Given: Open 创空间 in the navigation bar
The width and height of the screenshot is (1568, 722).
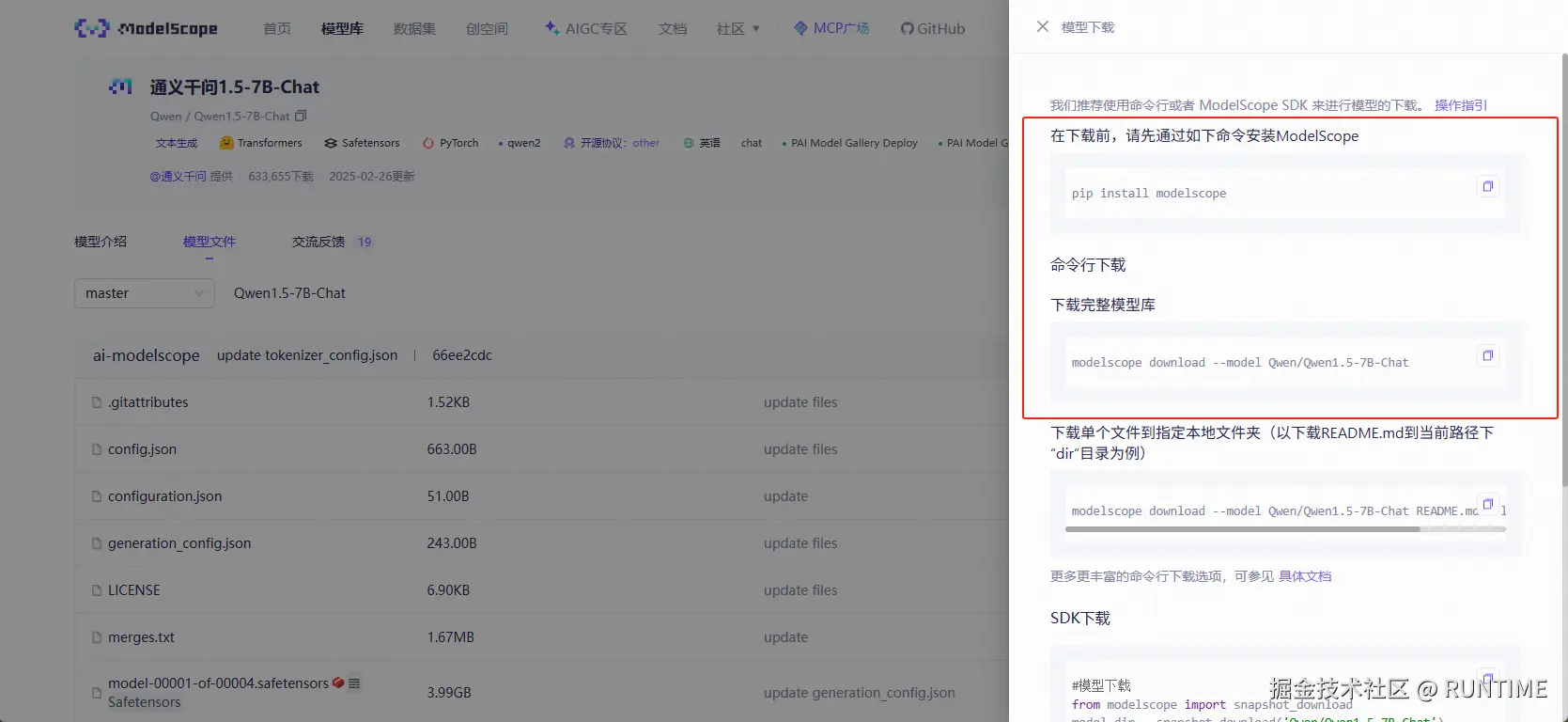Looking at the screenshot, I should click(x=487, y=29).
